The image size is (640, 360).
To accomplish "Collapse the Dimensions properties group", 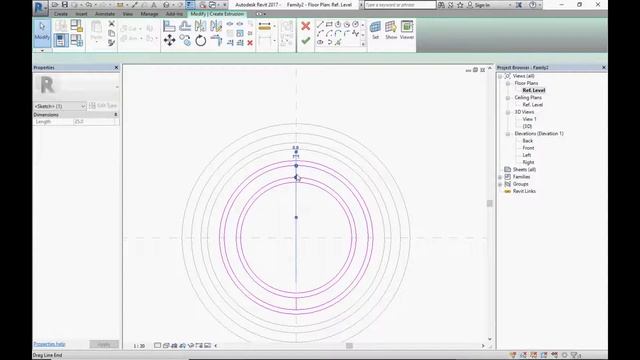I will coord(116,115).
